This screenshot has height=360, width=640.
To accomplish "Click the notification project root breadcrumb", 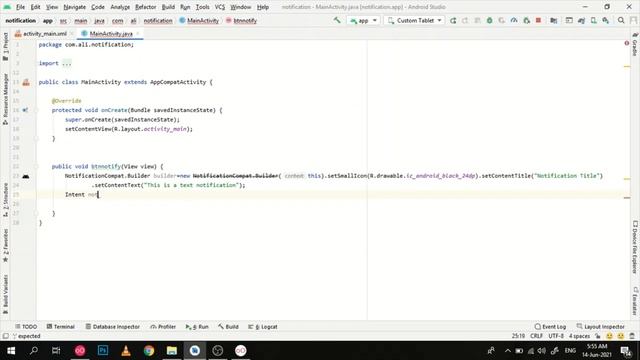I will pyautogui.click(x=20, y=20).
